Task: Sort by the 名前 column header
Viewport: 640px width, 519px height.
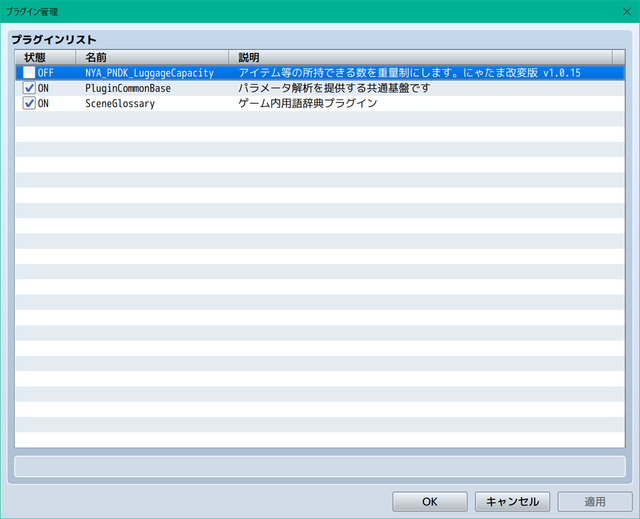Action: tap(152, 57)
